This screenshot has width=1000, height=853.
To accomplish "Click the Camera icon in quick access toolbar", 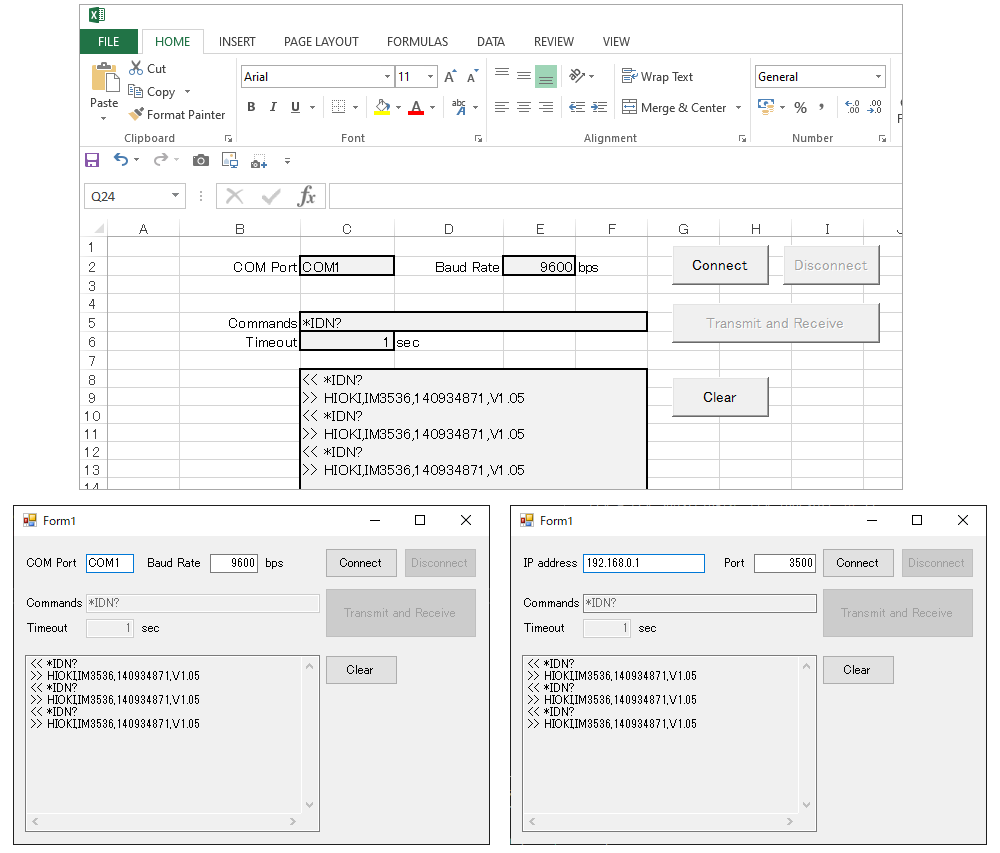I will 200,160.
